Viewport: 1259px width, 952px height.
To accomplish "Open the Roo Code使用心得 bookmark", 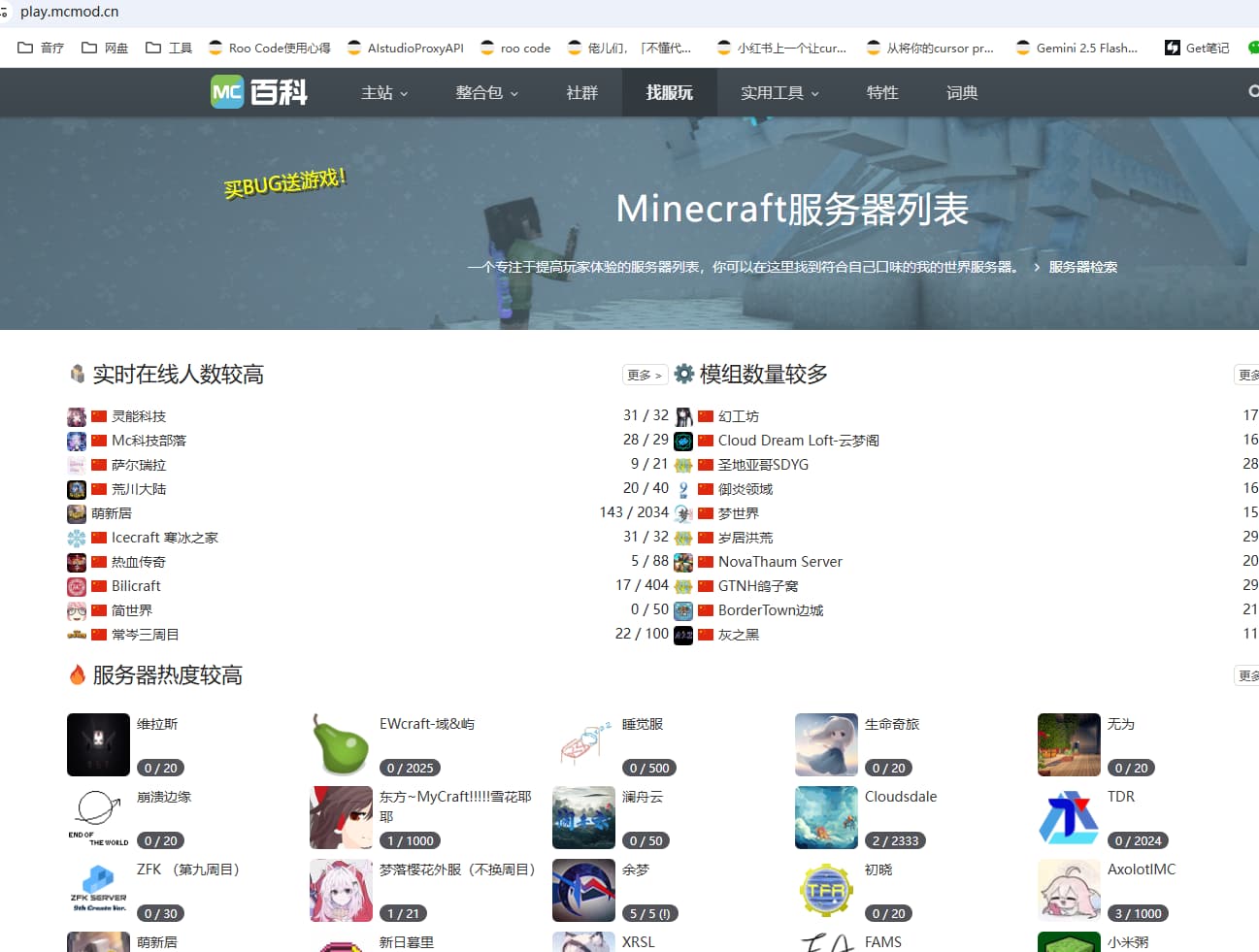I will tap(270, 48).
